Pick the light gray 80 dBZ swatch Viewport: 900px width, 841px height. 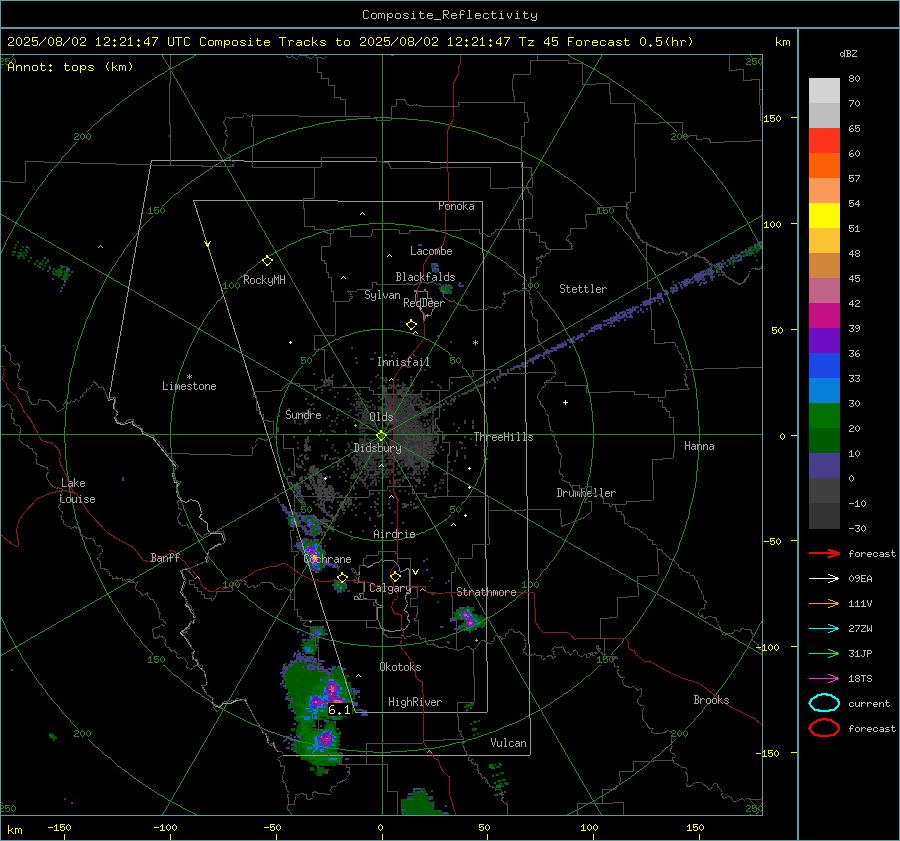tap(824, 91)
